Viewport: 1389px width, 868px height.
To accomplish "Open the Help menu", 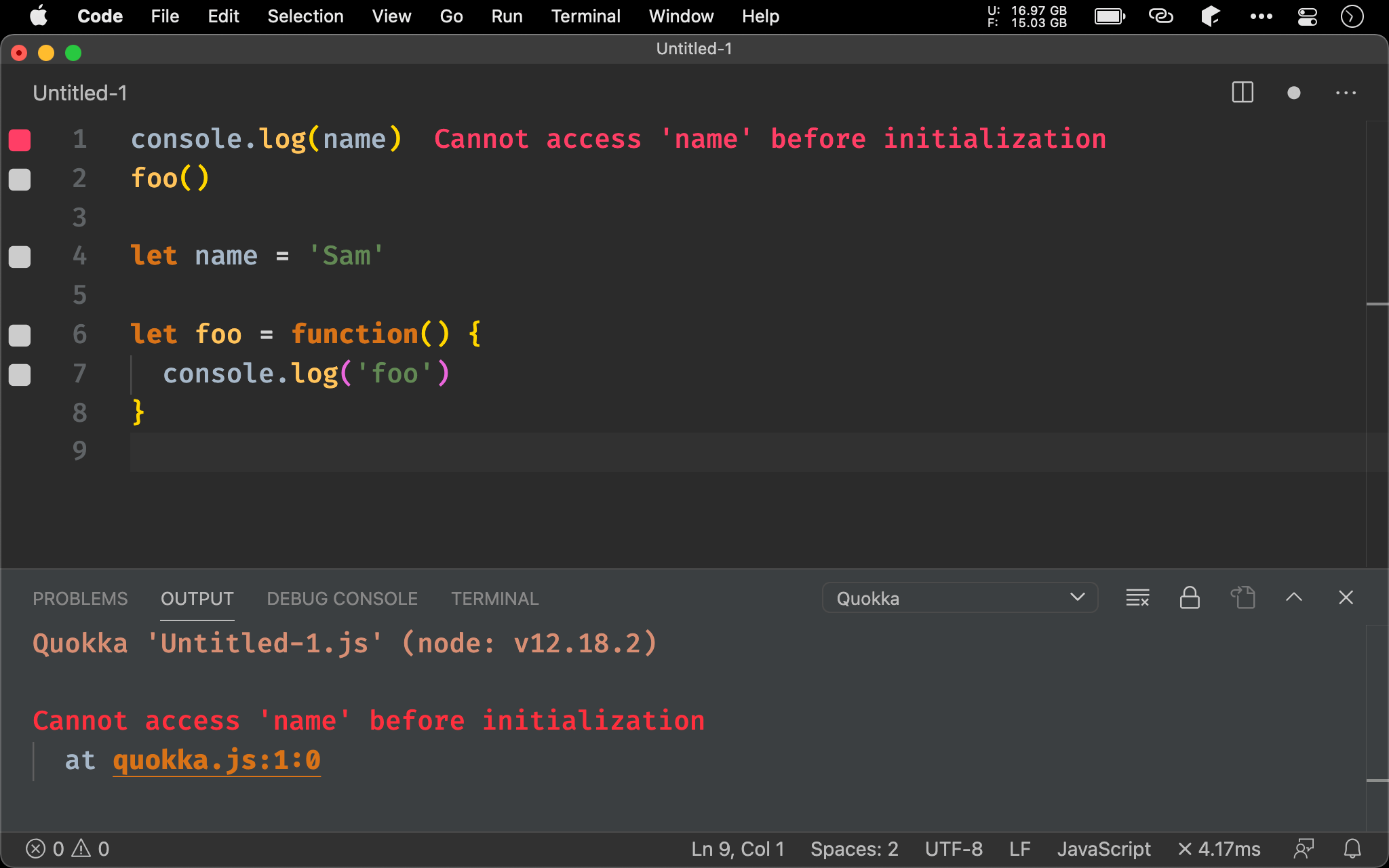I will pyautogui.click(x=760, y=16).
